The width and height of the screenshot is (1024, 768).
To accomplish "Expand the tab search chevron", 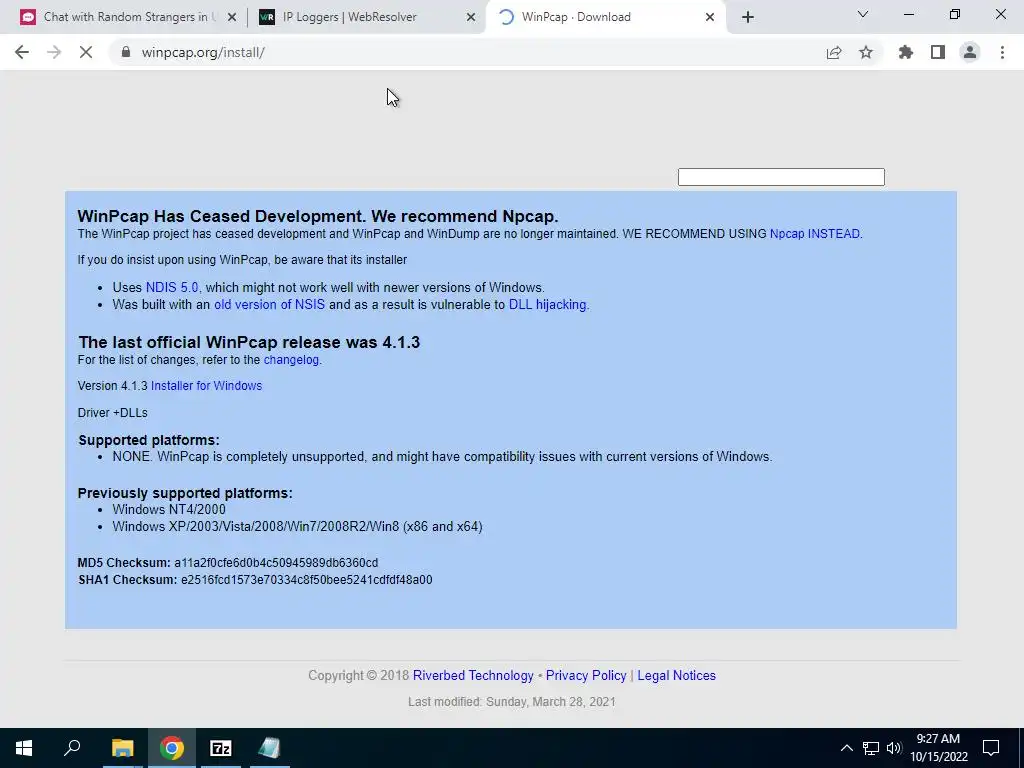I will tap(862, 14).
